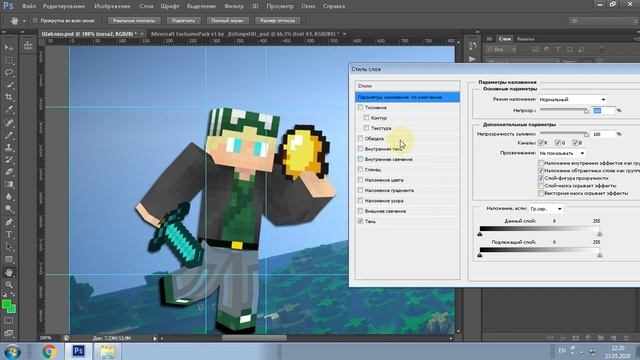640x360 pixels.
Task: Select the Eraser tool
Action: coord(9,172)
